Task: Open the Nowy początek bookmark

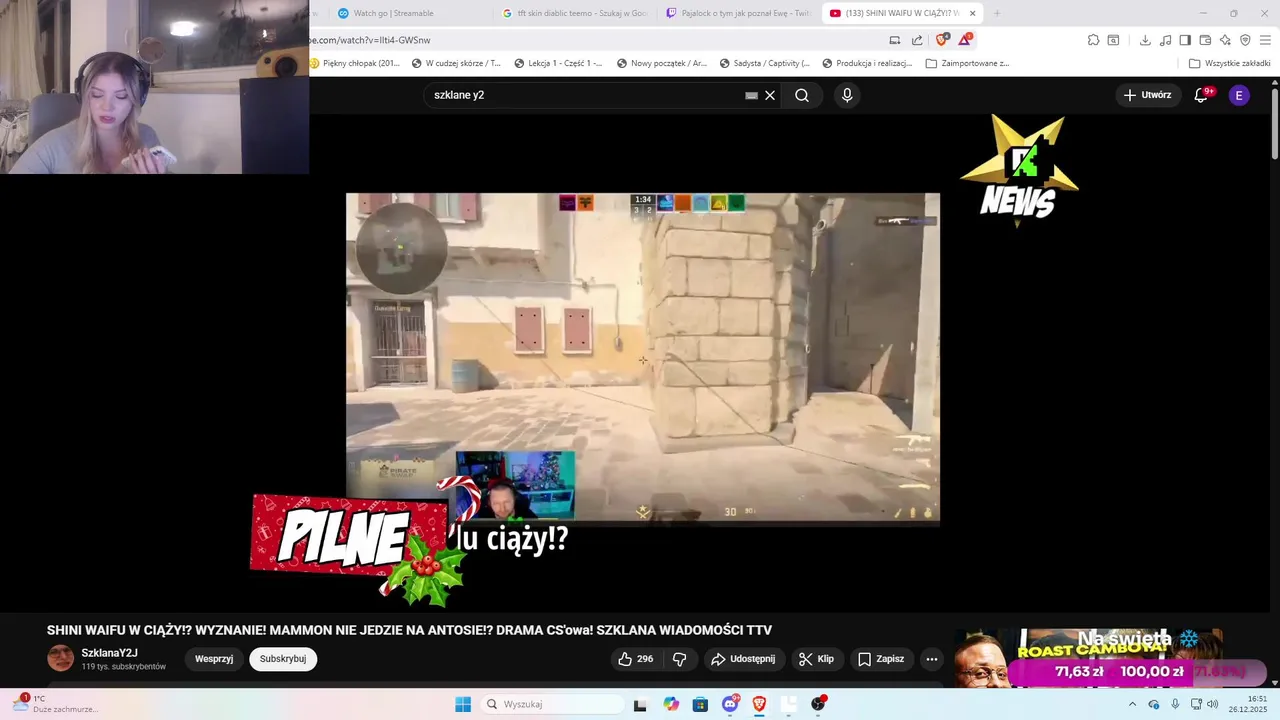Action: [662, 63]
